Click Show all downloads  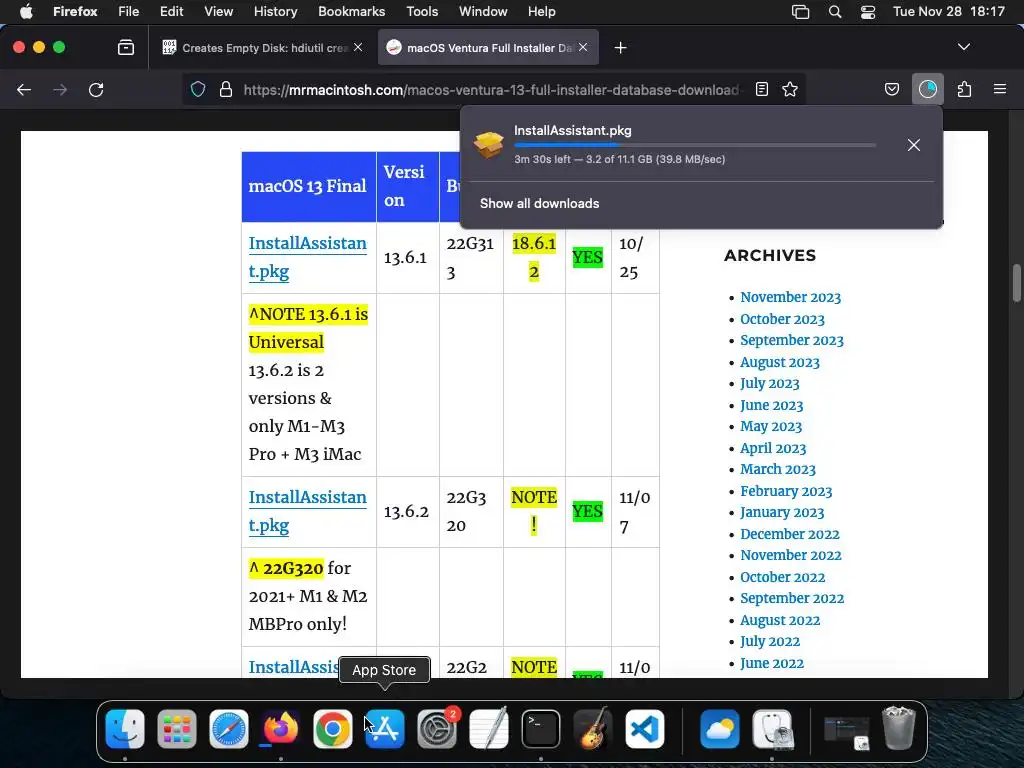[x=539, y=203]
